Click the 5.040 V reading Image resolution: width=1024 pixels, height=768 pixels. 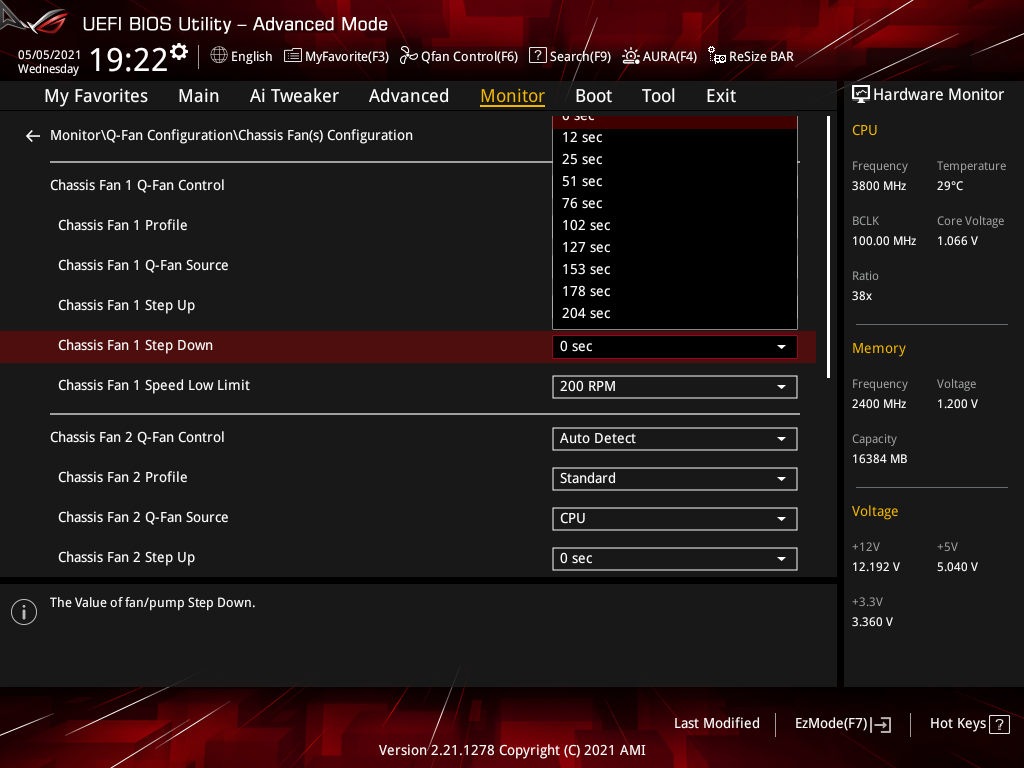point(957,567)
